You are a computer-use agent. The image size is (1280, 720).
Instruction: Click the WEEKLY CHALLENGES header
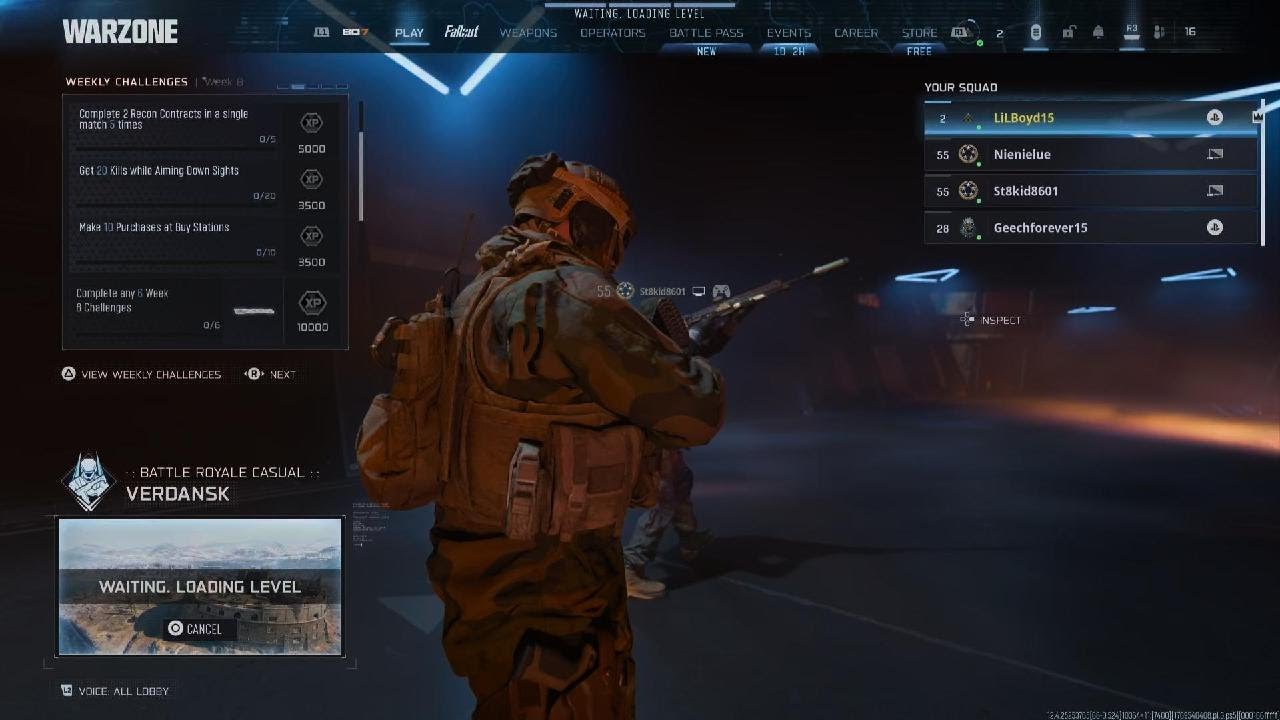(x=127, y=82)
